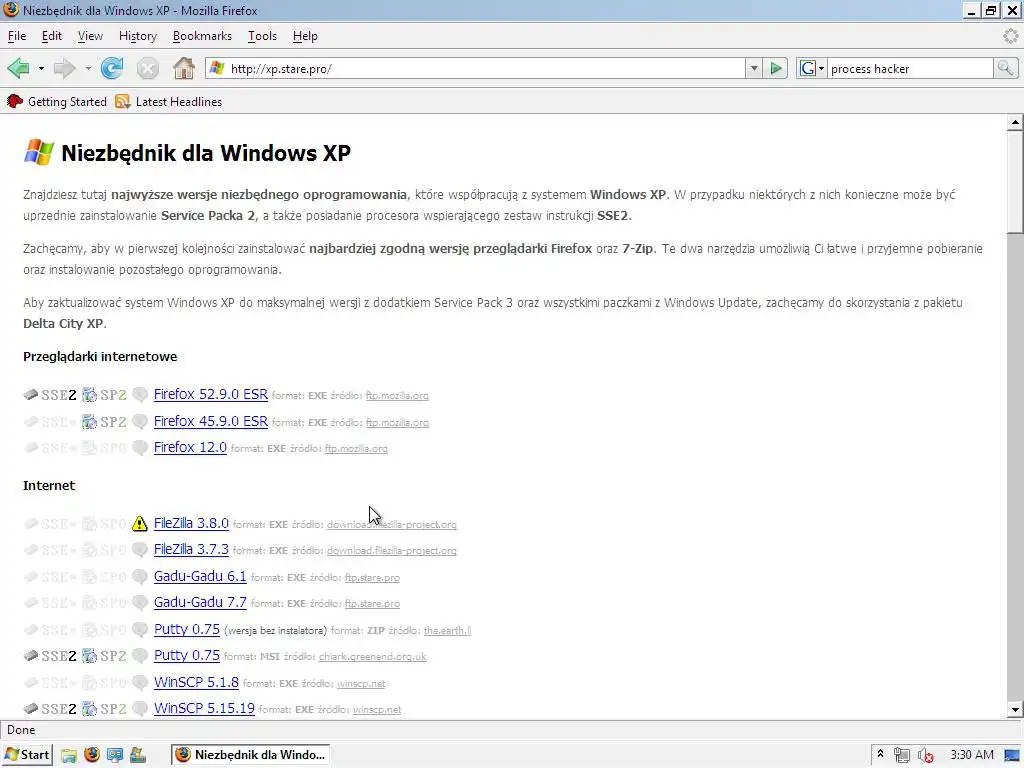Viewport: 1024px width, 768px height.
Task: Open the Google search engine selector
Action: tap(812, 68)
